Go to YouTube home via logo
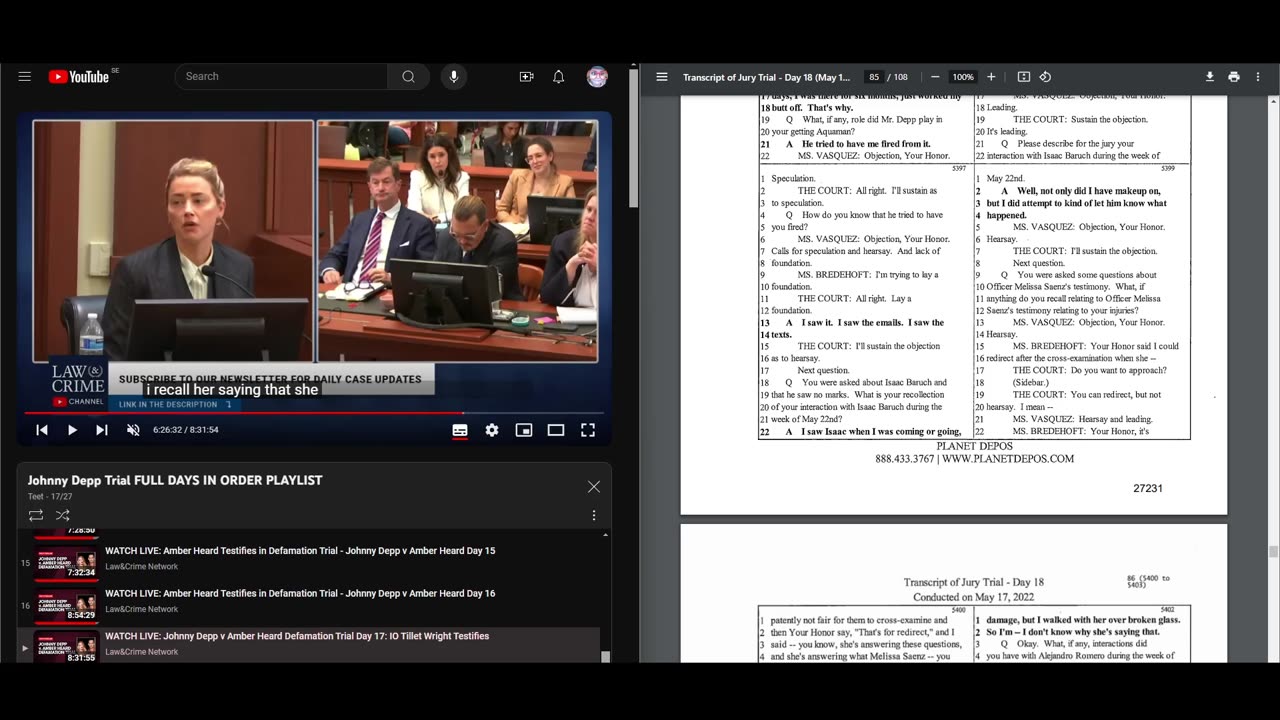Viewport: 1280px width, 720px height. tap(78, 77)
